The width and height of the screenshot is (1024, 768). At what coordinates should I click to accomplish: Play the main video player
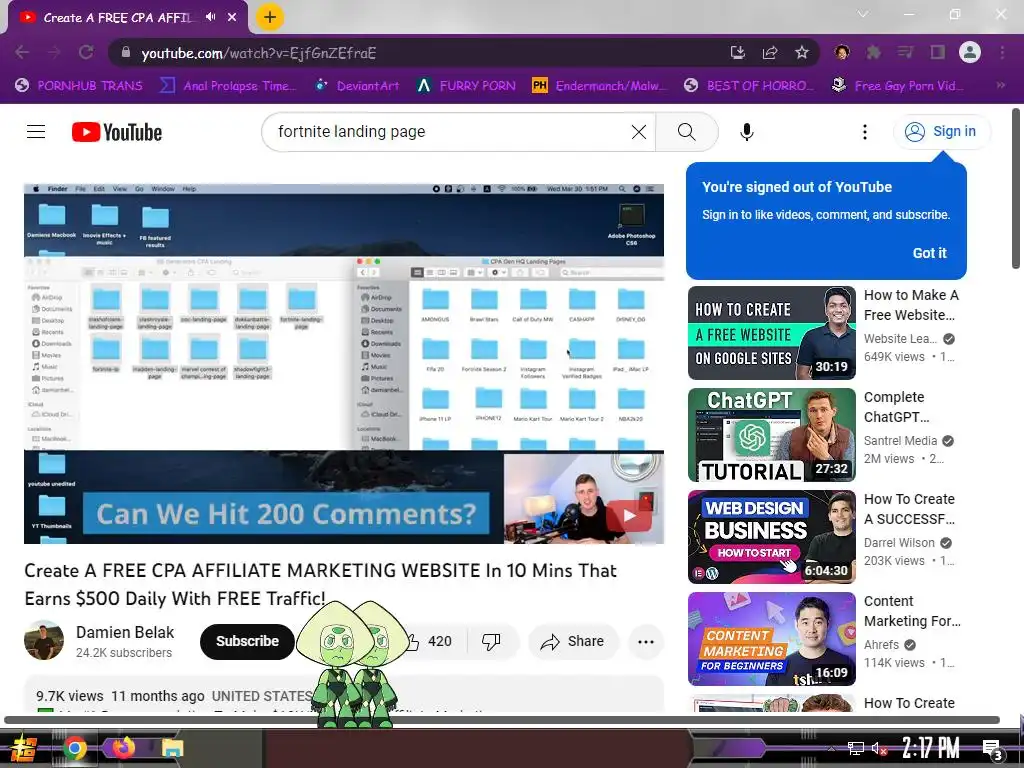tap(344, 364)
